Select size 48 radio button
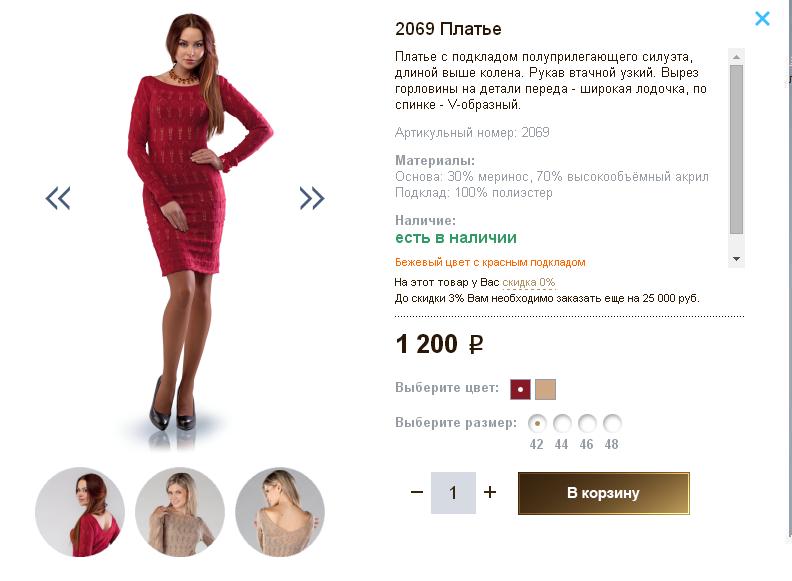Viewport: 792px width, 581px height. [612, 423]
